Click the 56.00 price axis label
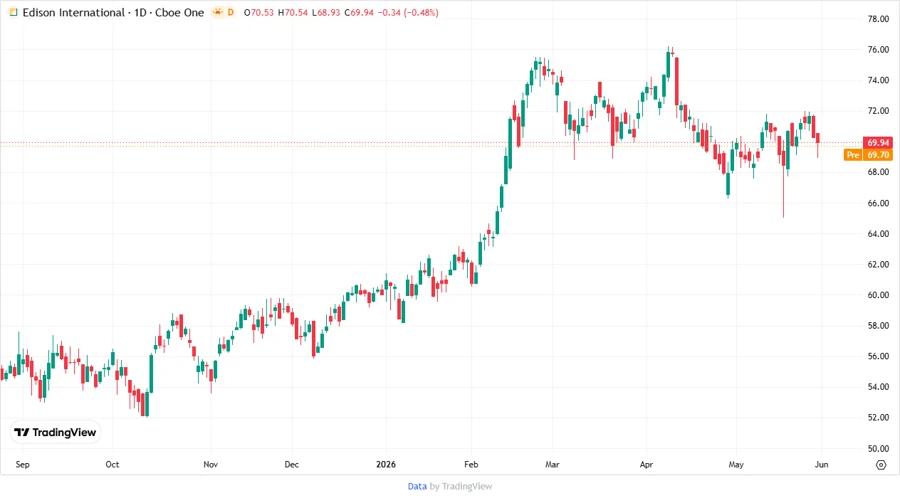This screenshot has width=900, height=498. (878, 356)
